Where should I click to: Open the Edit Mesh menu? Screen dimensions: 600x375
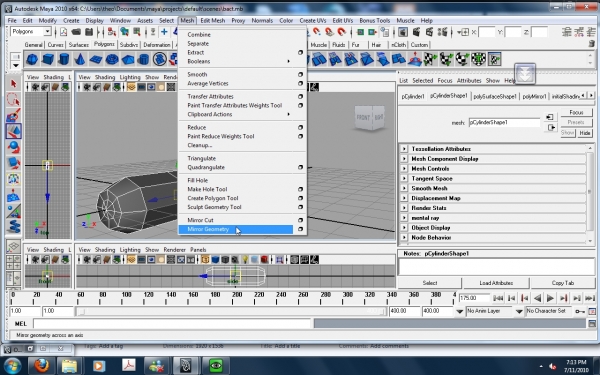[212, 21]
